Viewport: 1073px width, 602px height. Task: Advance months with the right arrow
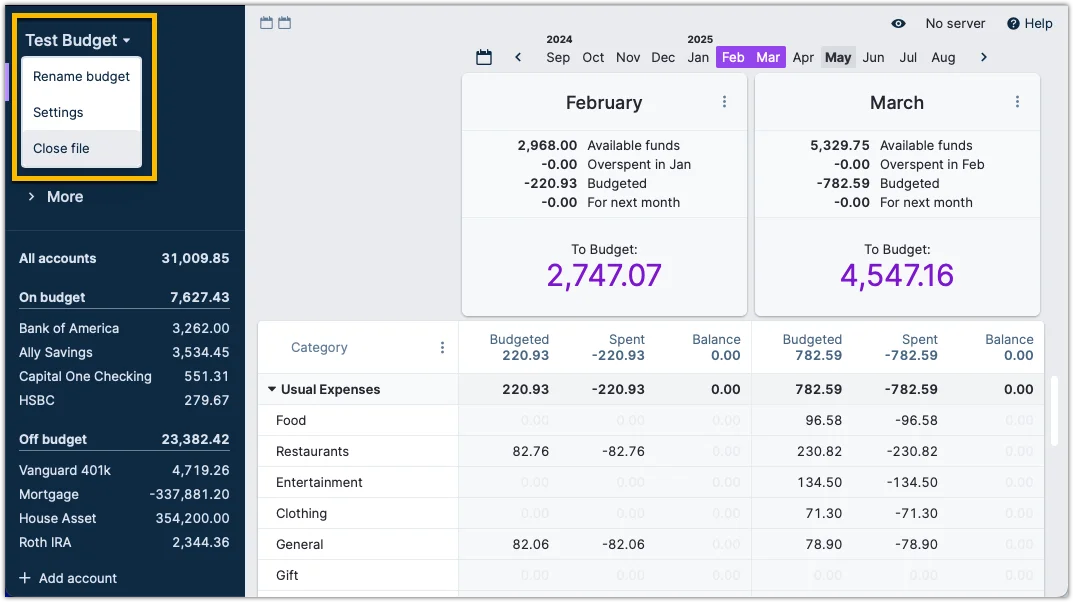984,58
